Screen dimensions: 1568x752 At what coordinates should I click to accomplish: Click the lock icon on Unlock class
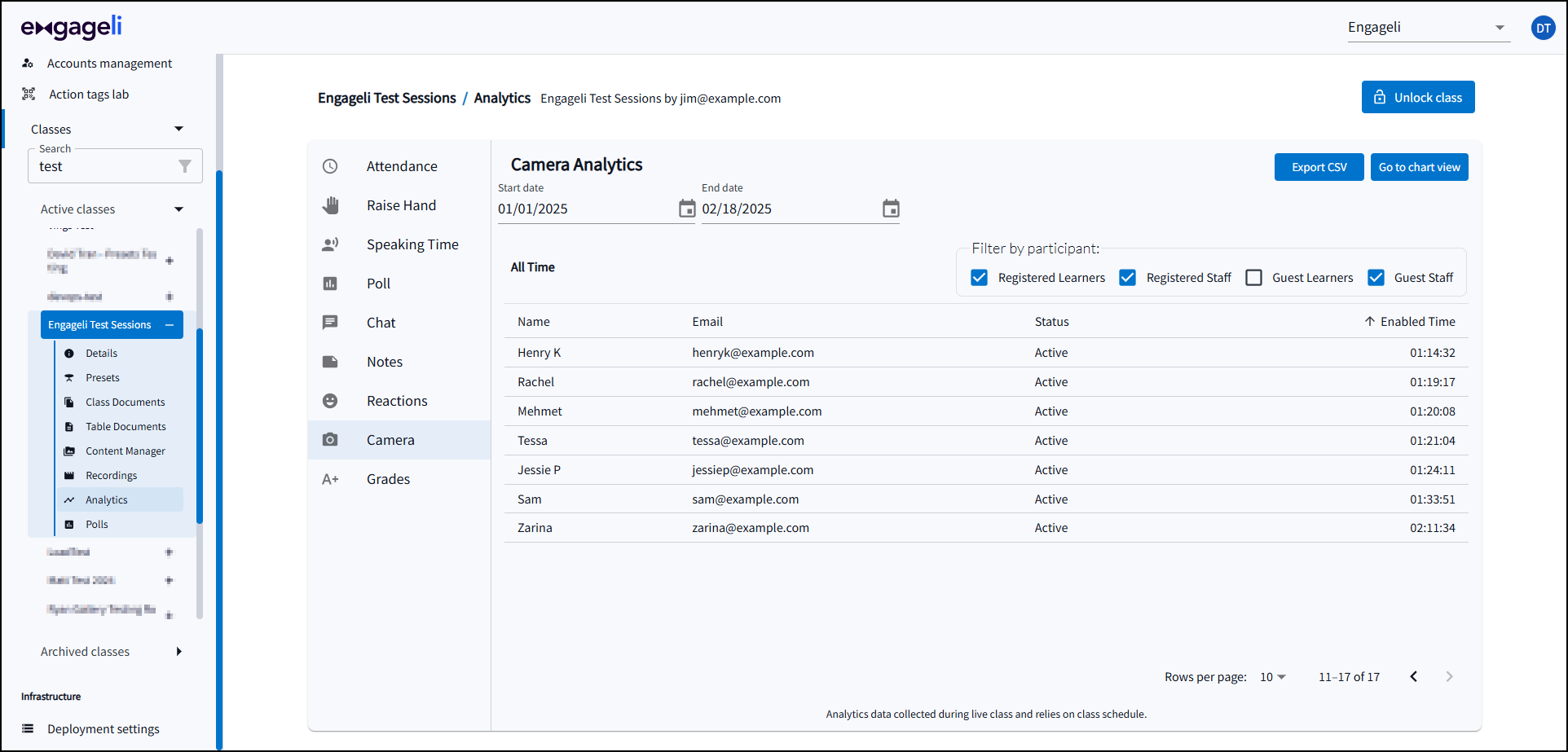(x=1380, y=97)
